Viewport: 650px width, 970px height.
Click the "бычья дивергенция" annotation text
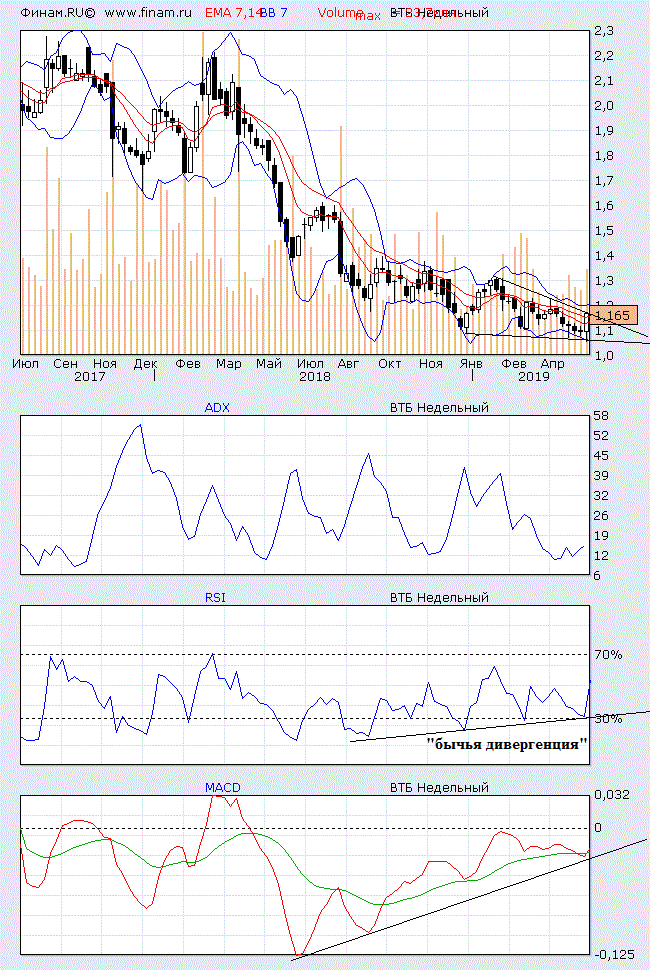point(507,744)
